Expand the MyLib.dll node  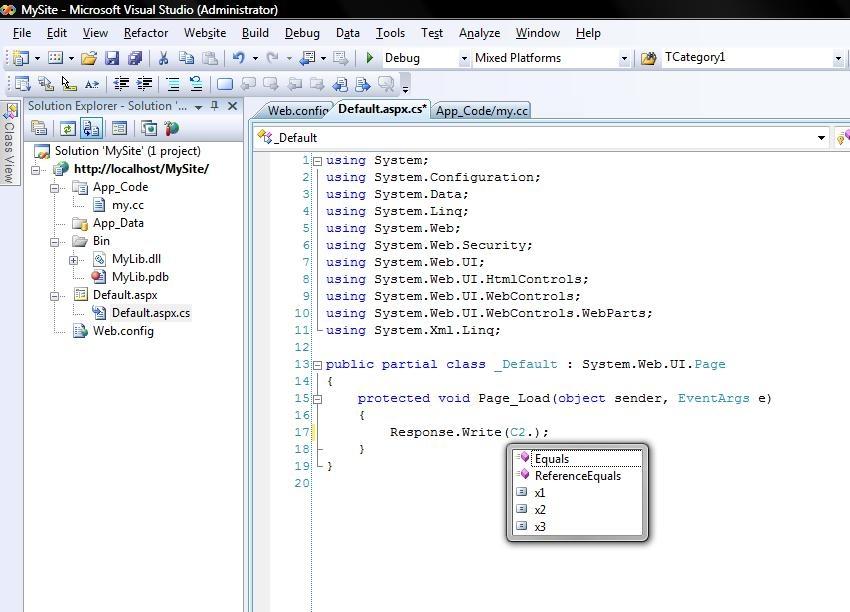(x=74, y=260)
